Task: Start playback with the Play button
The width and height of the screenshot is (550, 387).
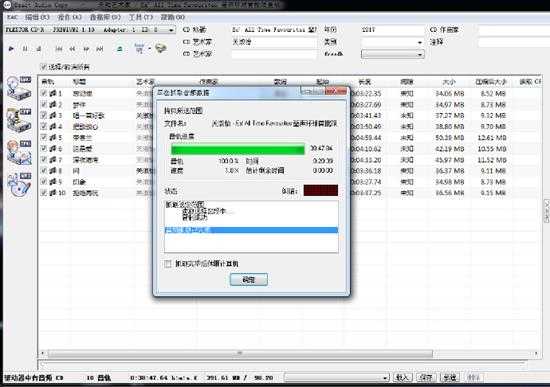Action: tap(11, 49)
